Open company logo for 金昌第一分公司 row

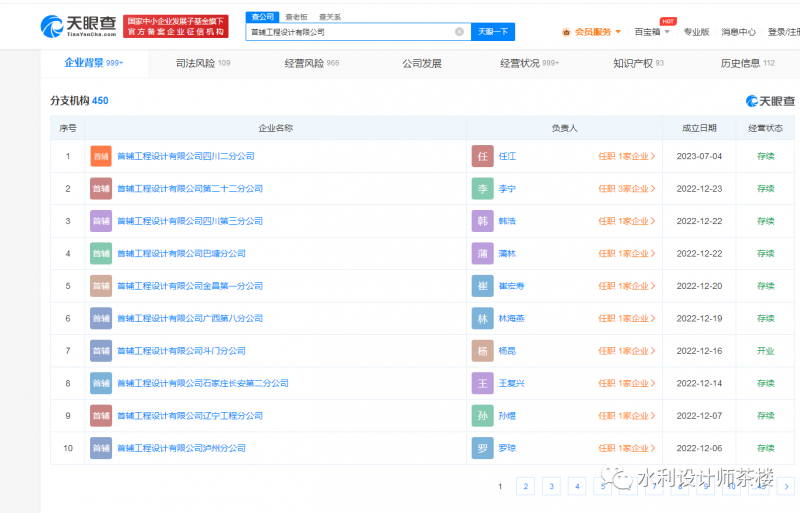click(x=101, y=286)
